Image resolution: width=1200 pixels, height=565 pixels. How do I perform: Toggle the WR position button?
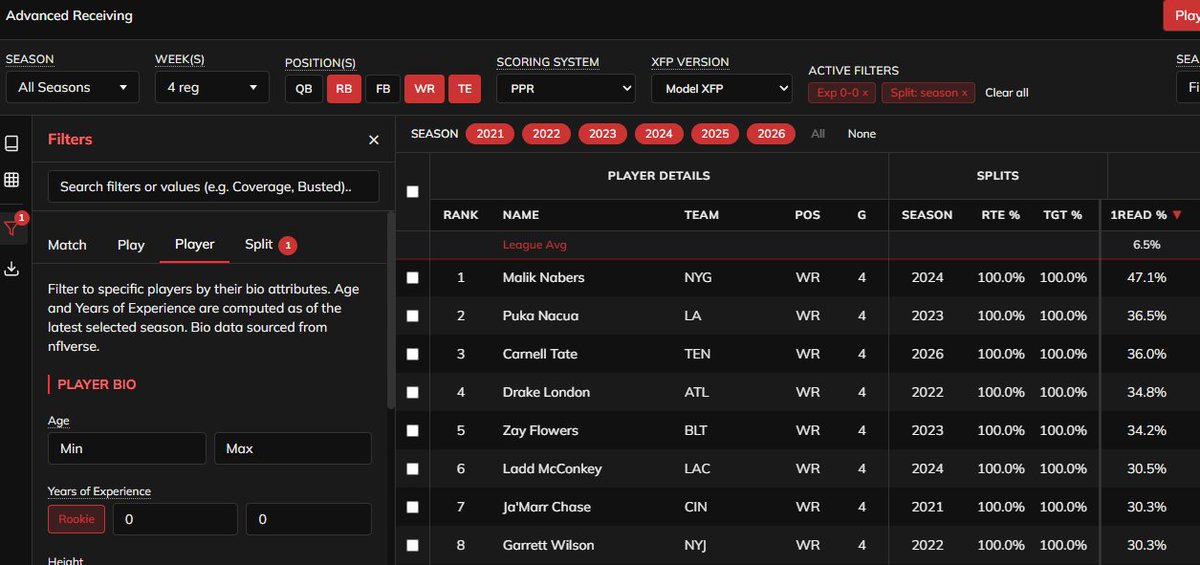click(x=423, y=89)
